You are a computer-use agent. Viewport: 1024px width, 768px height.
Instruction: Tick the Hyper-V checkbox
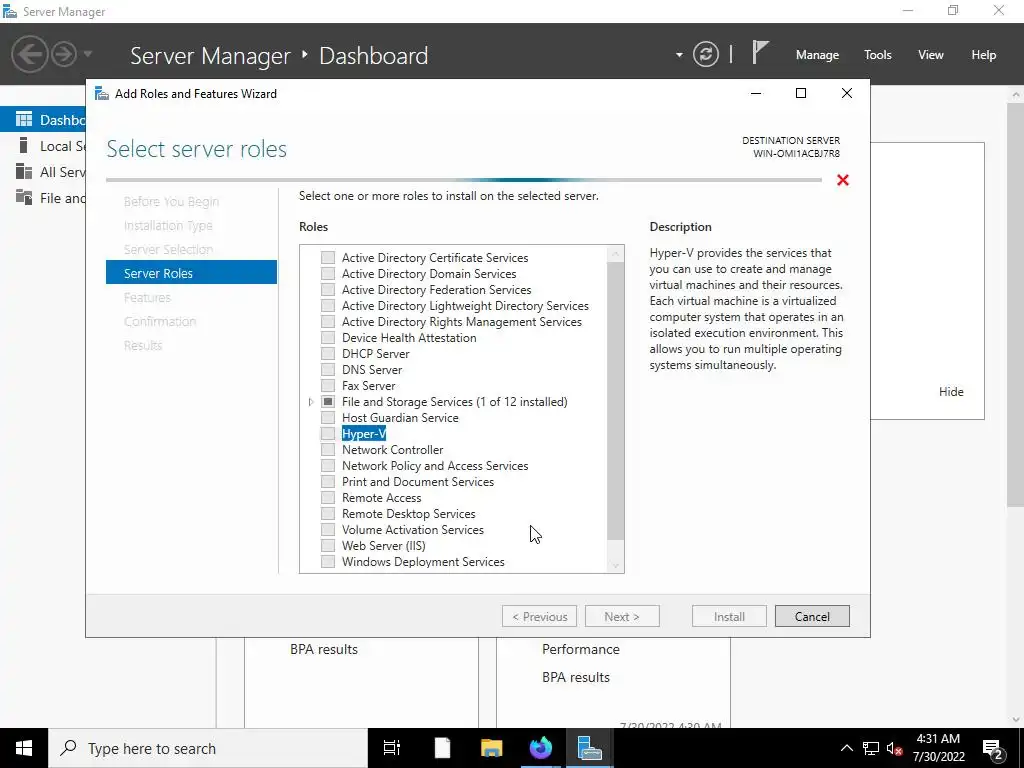point(328,434)
